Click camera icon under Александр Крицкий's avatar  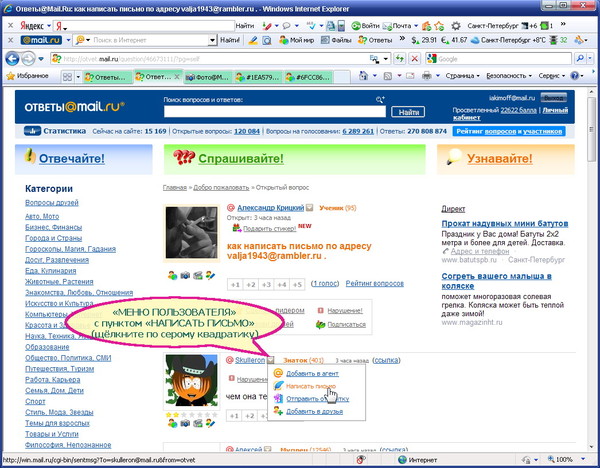tap(185, 275)
